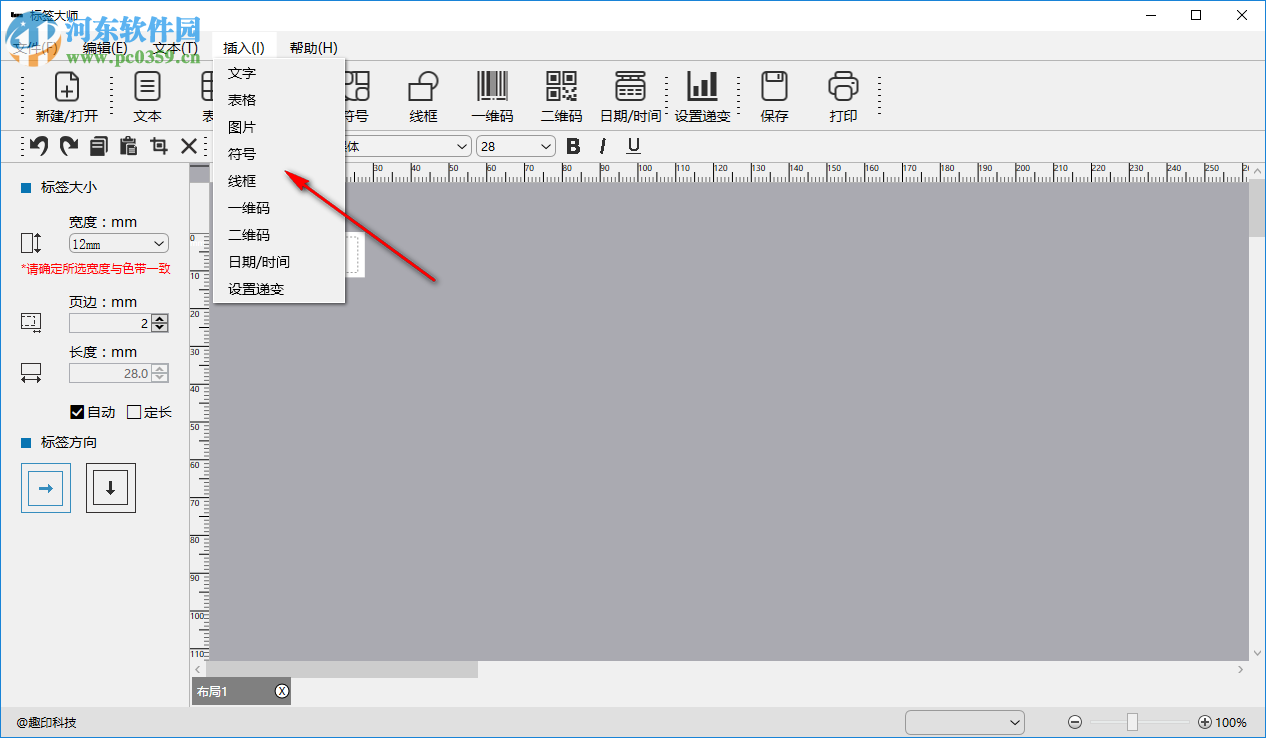
Task: Toggle Italic formatting
Action: [603, 146]
